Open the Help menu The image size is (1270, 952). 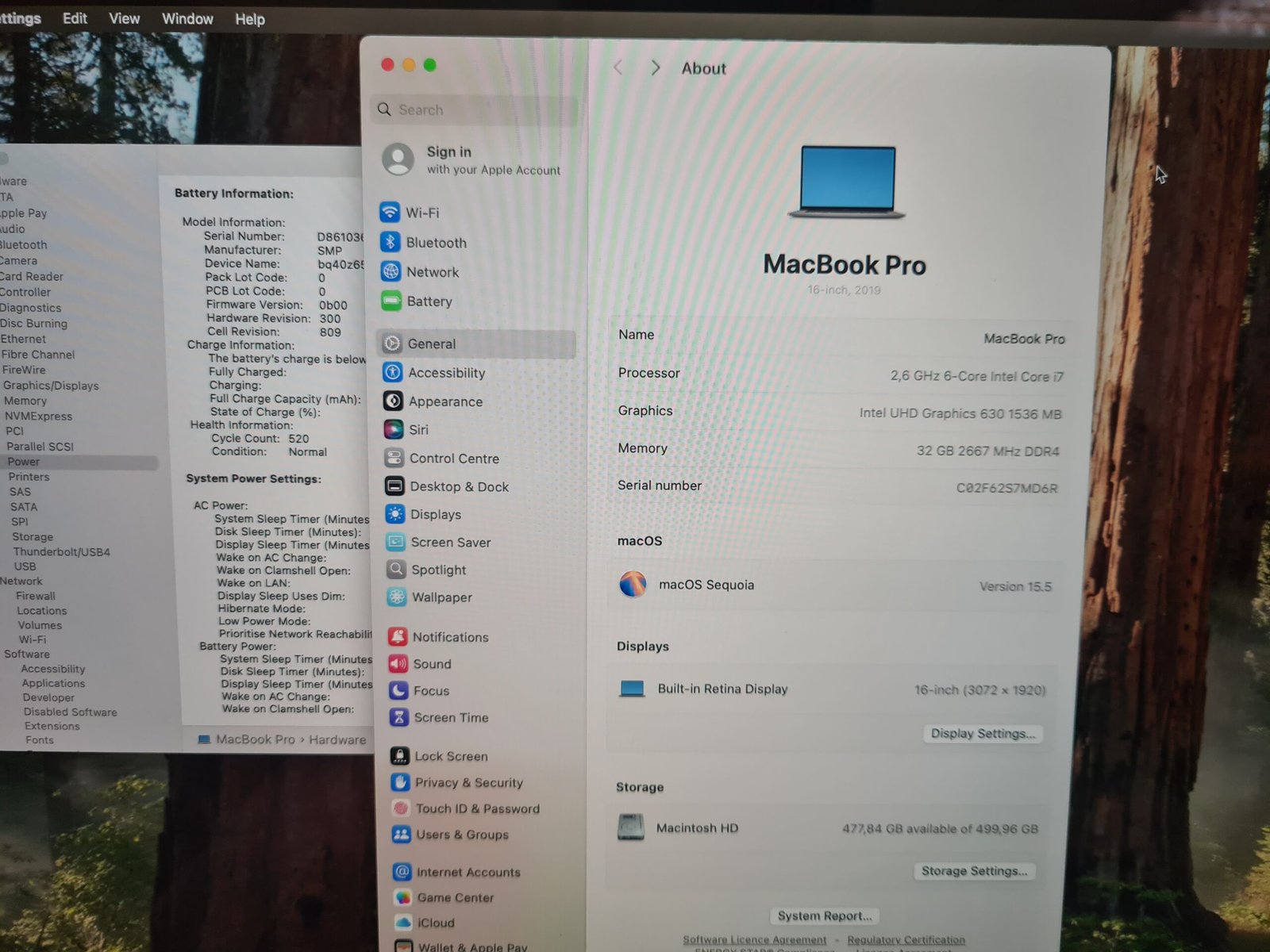249,19
